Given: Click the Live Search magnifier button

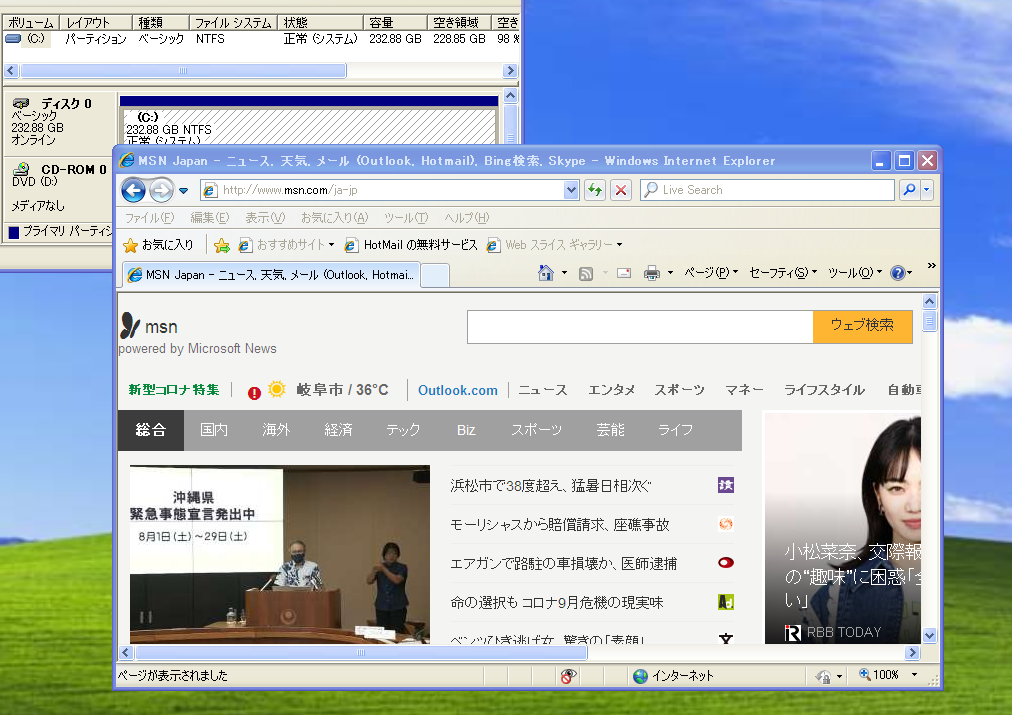Looking at the screenshot, I should coord(909,190).
